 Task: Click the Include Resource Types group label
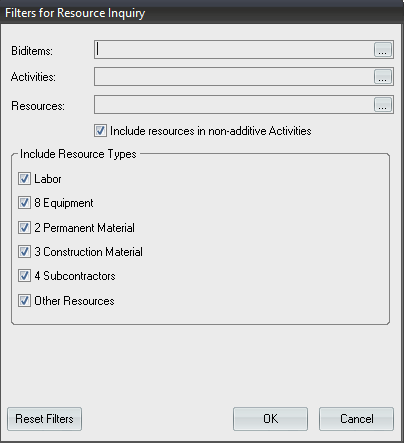[x=78, y=154]
